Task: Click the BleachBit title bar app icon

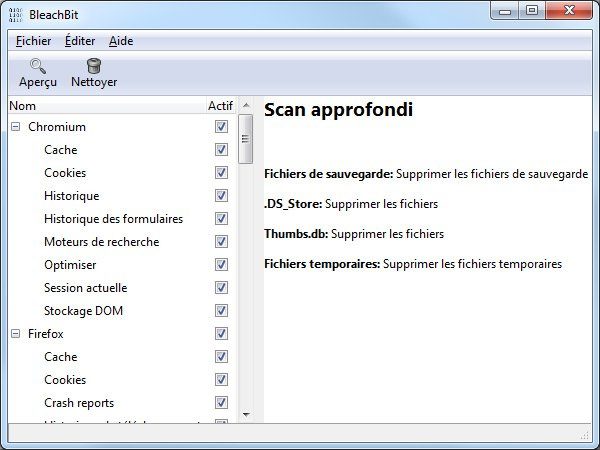Action: click(15, 15)
